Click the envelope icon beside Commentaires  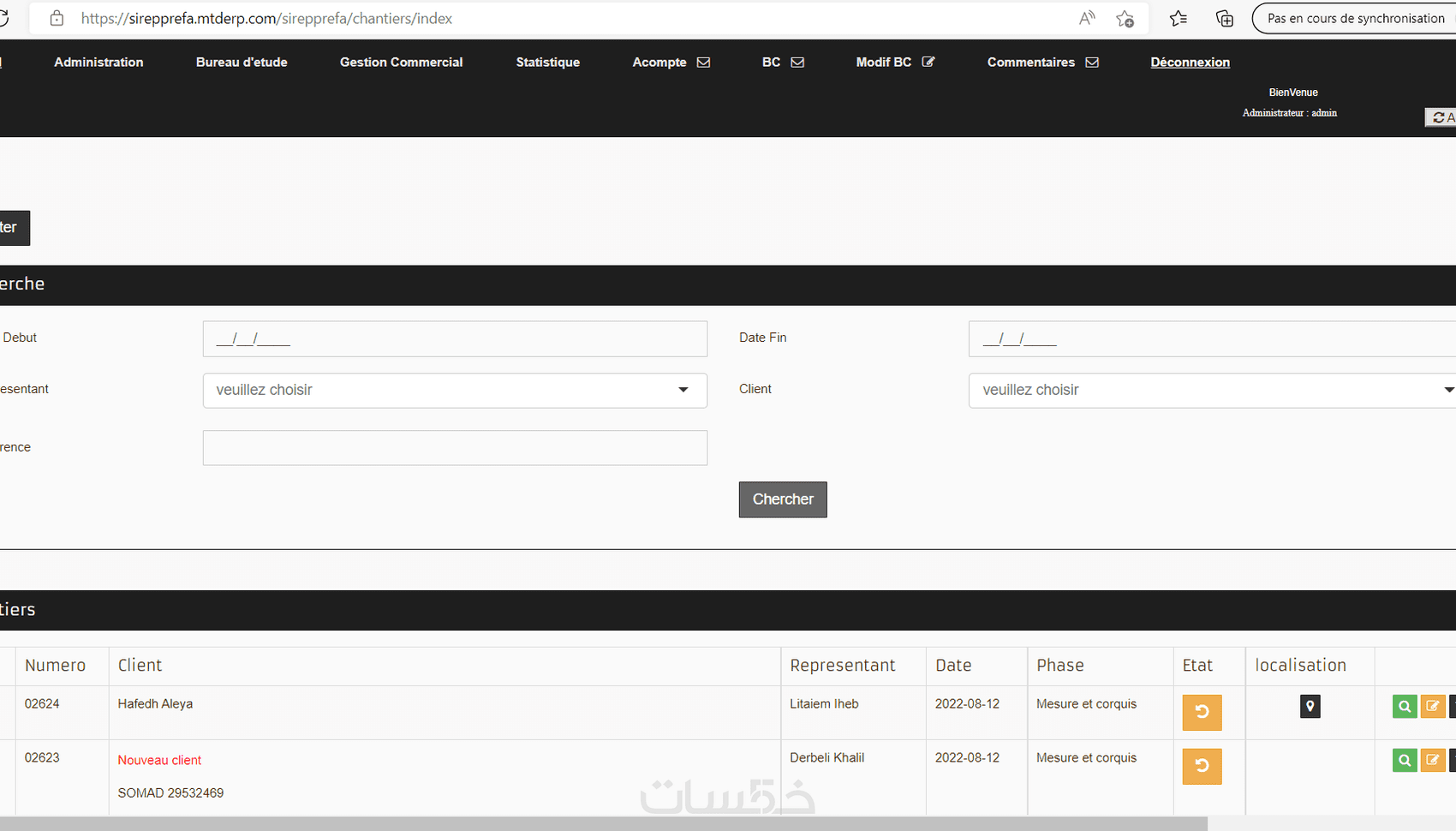coord(1092,62)
